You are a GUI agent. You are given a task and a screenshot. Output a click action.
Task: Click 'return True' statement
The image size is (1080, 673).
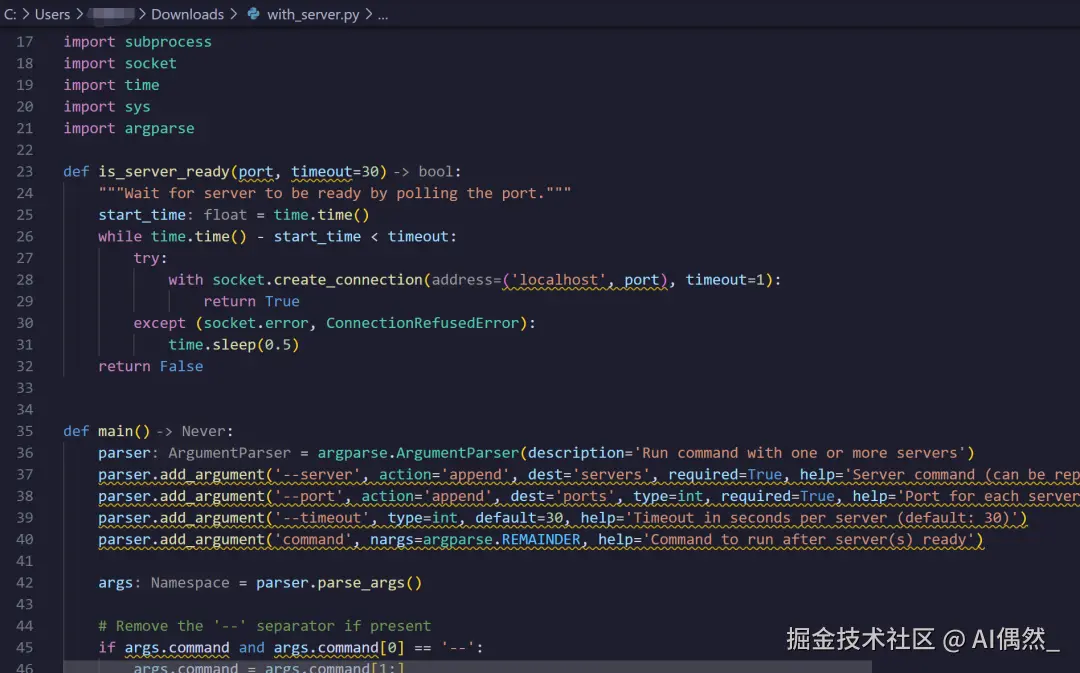coord(251,302)
